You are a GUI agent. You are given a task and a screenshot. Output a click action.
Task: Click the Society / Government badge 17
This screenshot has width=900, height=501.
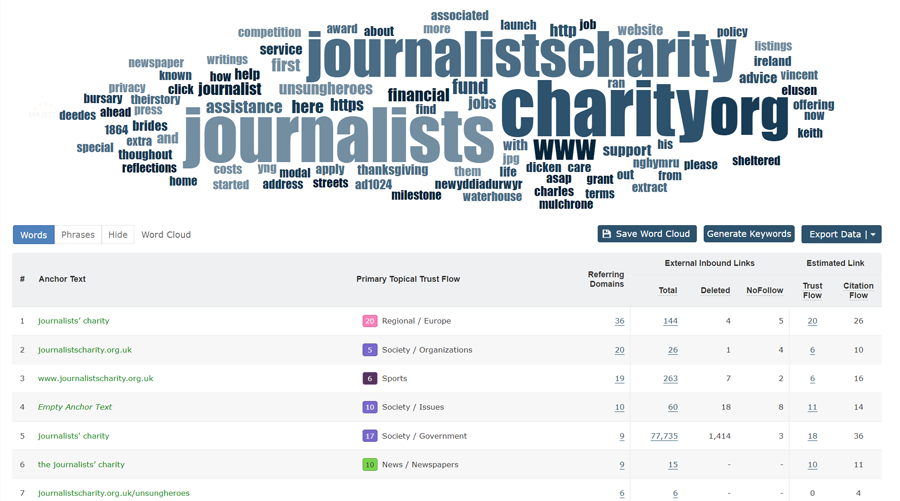[370, 436]
